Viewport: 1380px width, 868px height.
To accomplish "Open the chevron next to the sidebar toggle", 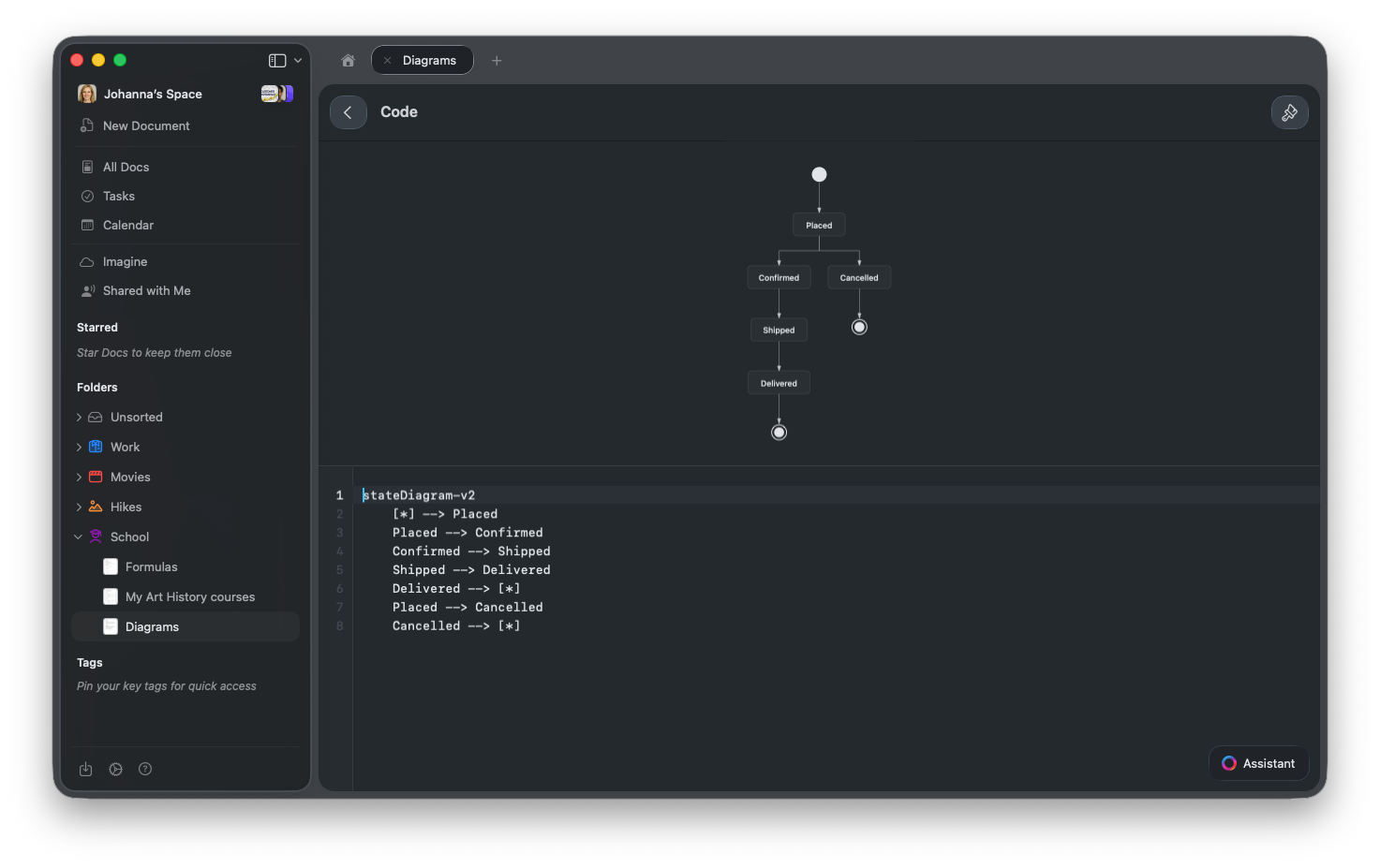I will (x=298, y=59).
